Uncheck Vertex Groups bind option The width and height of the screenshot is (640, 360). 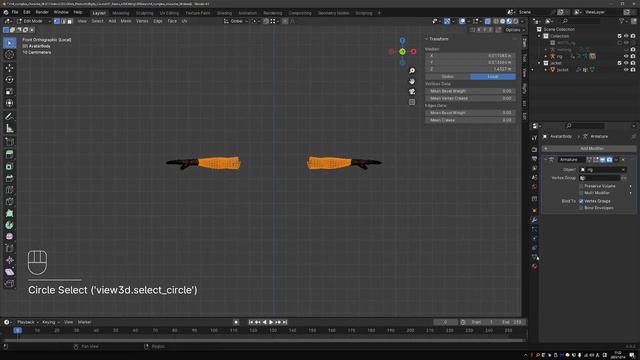tap(581, 201)
